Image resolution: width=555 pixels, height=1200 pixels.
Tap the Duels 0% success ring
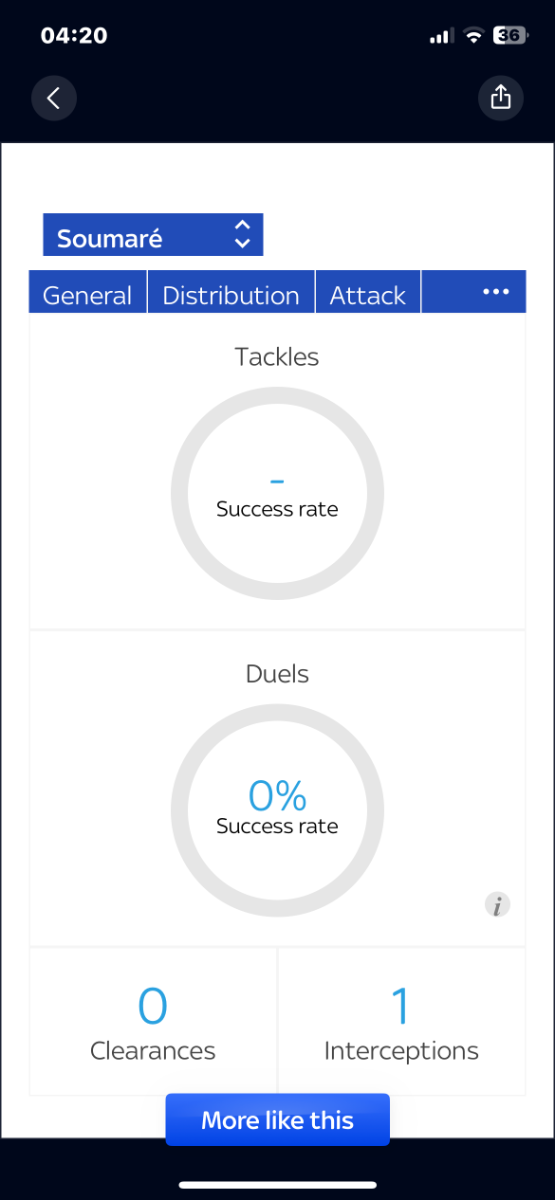coord(277,809)
